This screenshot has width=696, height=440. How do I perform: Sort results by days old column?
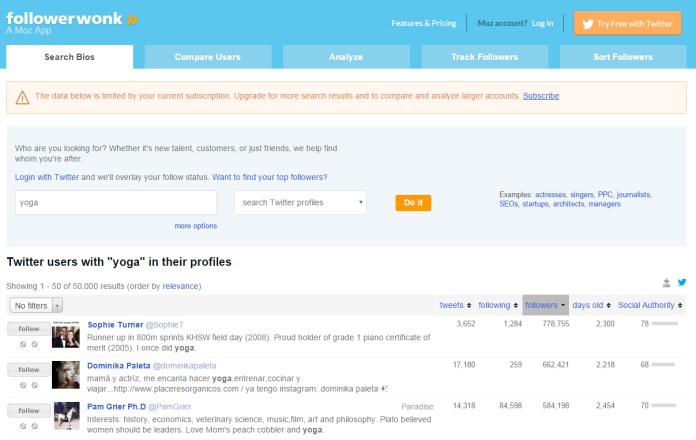[x=592, y=305]
